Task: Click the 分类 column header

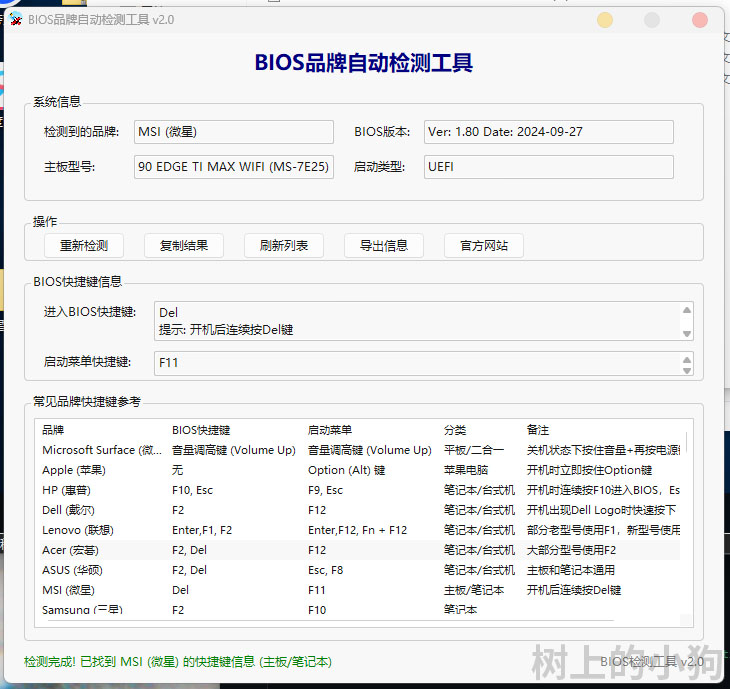Action: click(x=455, y=430)
